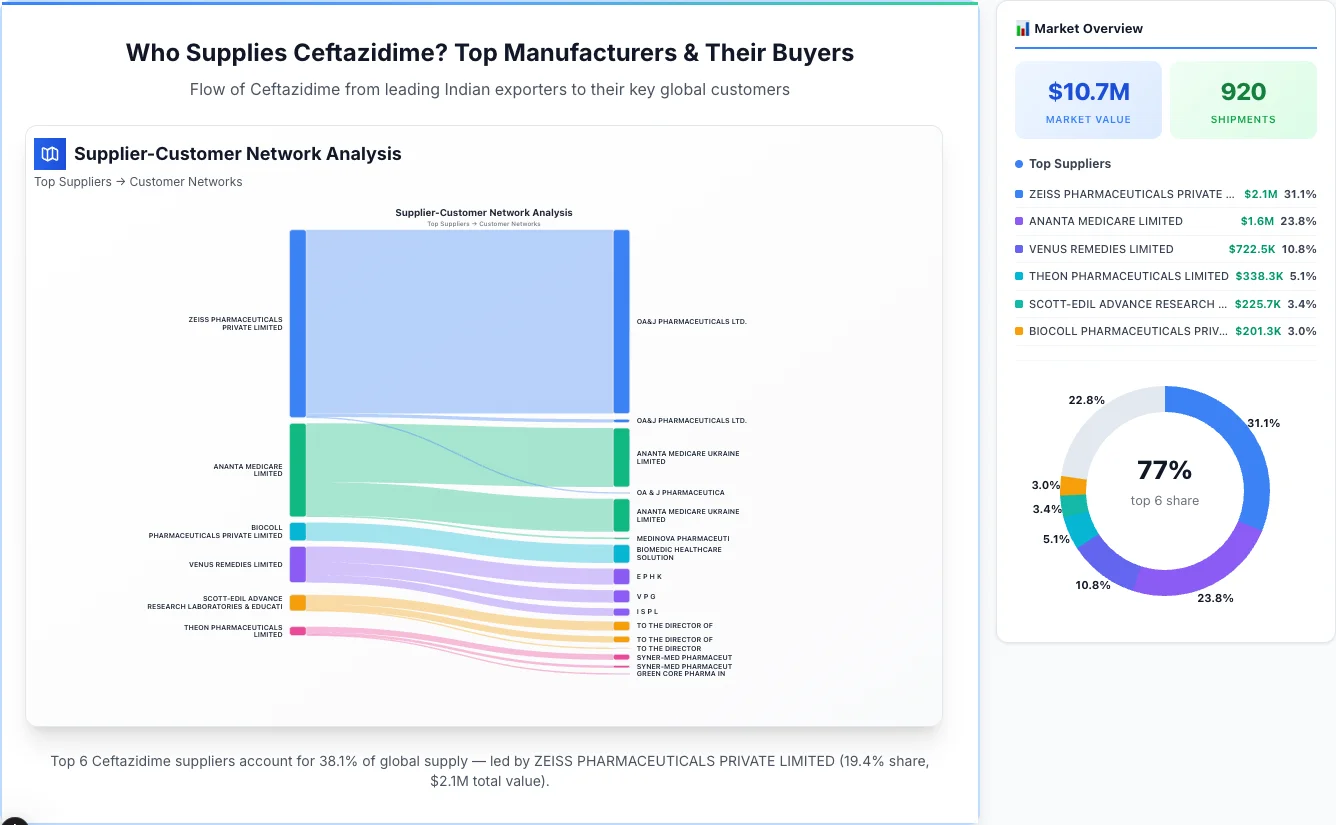Viewport: 1336px width, 825px height.
Task: Click the $10.7M Market Value card
Action: coord(1088,99)
